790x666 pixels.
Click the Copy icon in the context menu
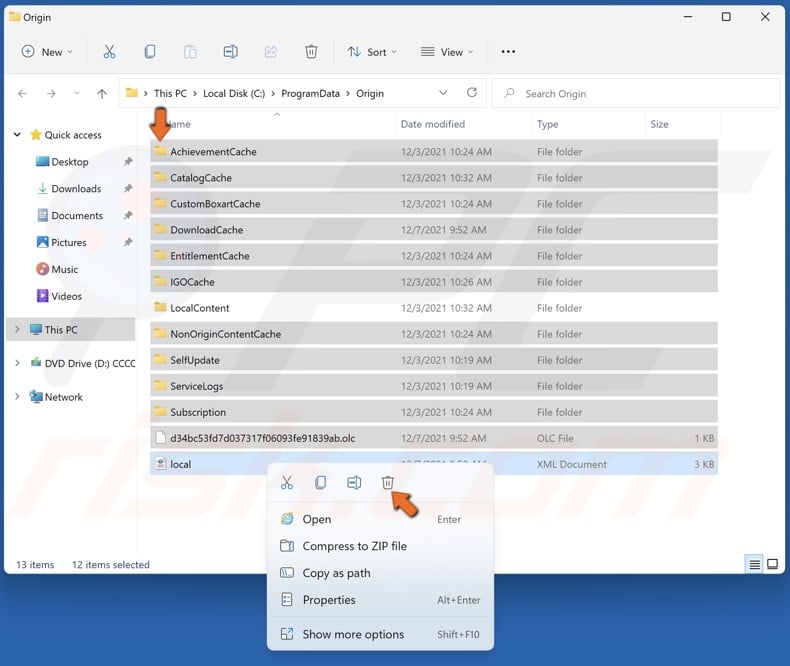click(x=320, y=483)
